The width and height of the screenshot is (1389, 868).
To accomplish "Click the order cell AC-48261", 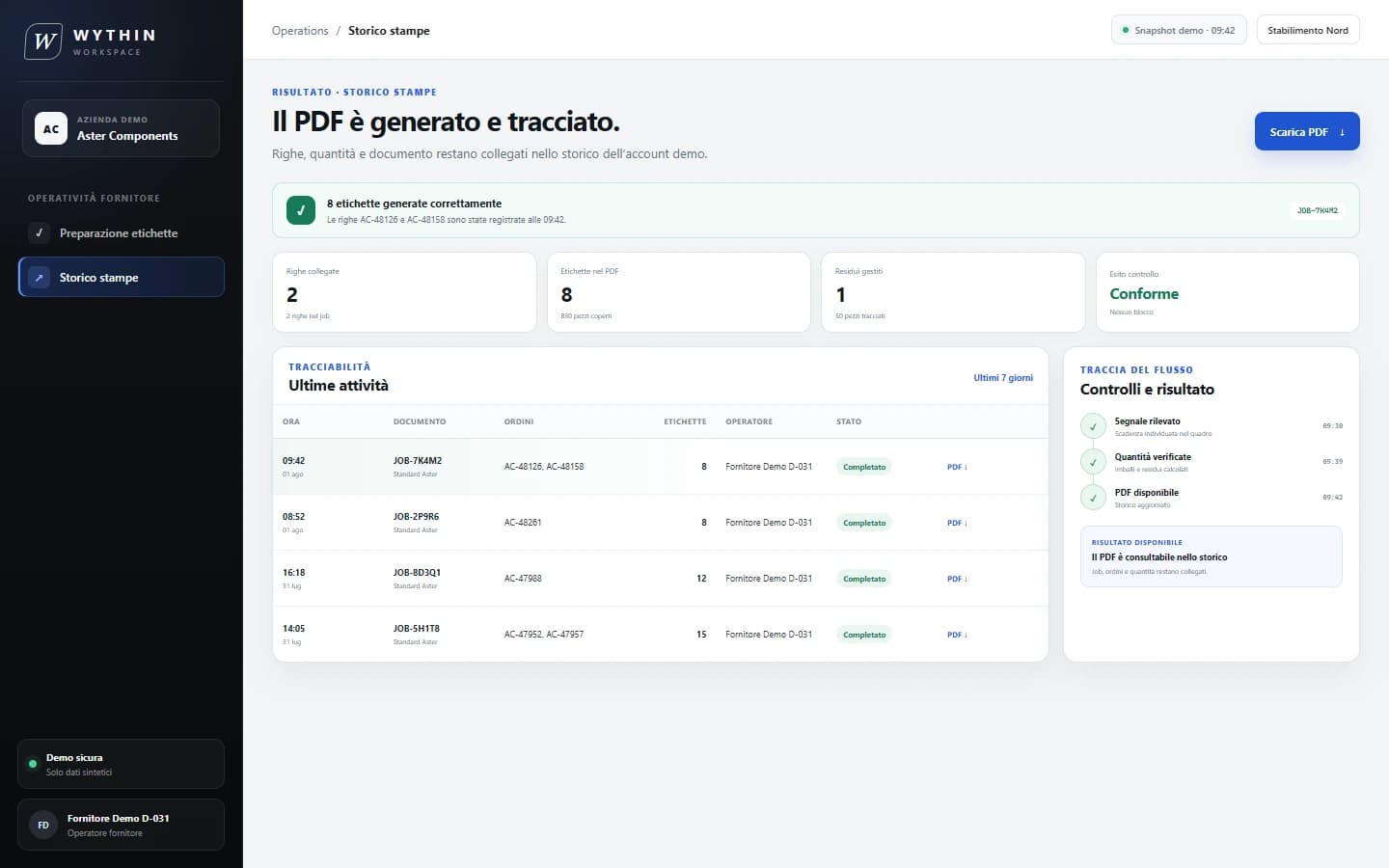I will click(x=523, y=523).
